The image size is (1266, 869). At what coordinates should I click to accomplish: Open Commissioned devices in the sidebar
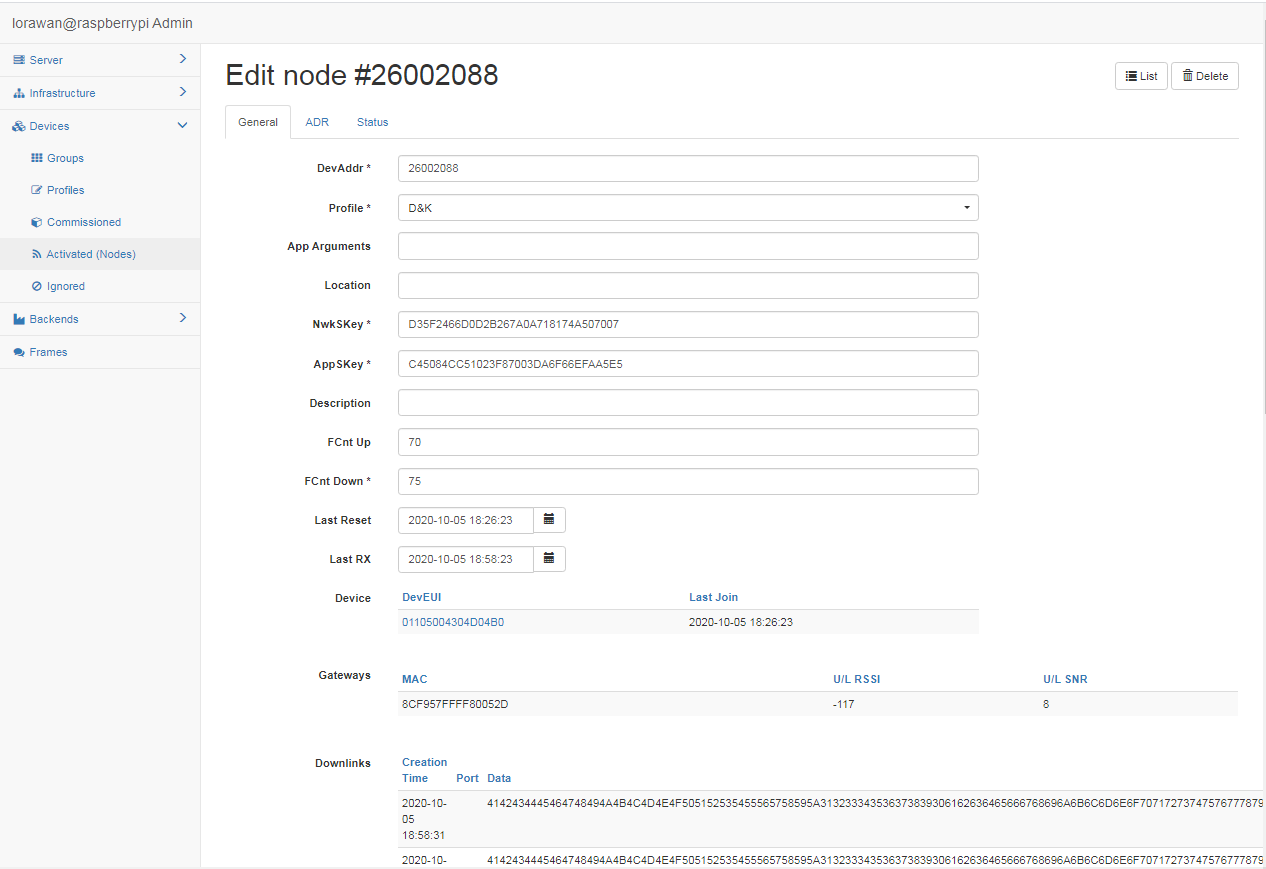pyautogui.click(x=100, y=222)
